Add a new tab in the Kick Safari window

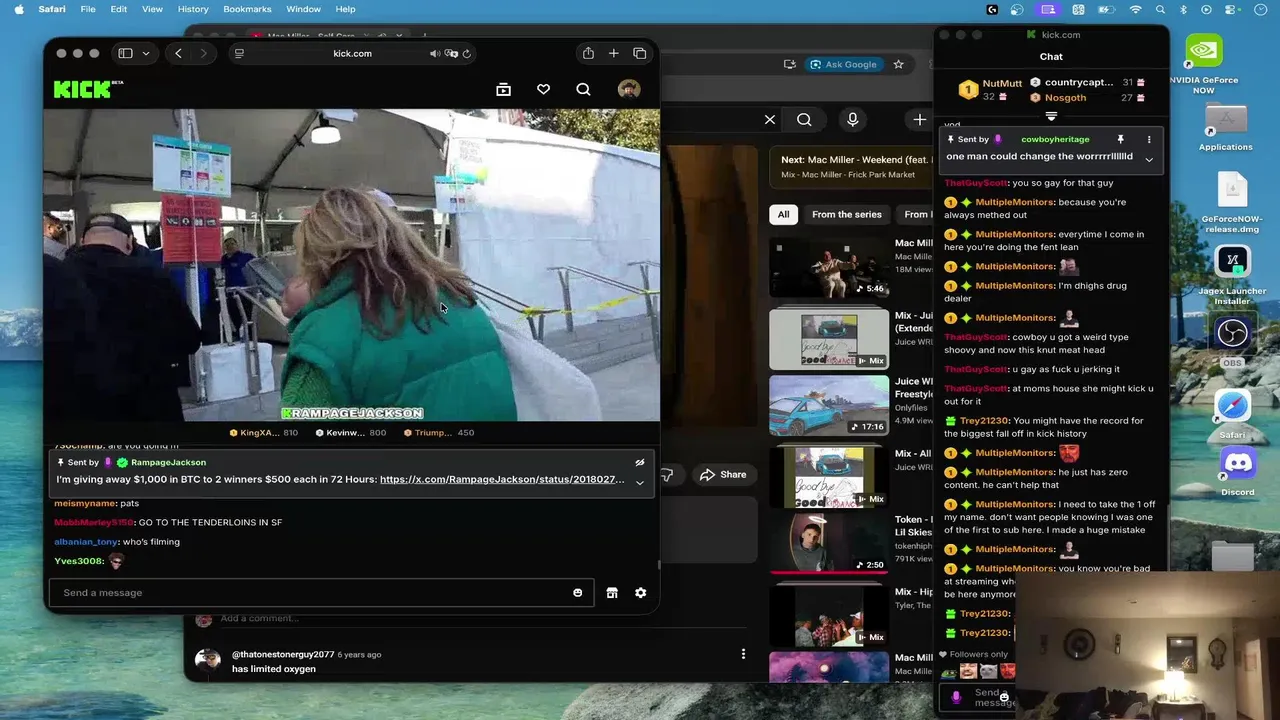pos(614,53)
